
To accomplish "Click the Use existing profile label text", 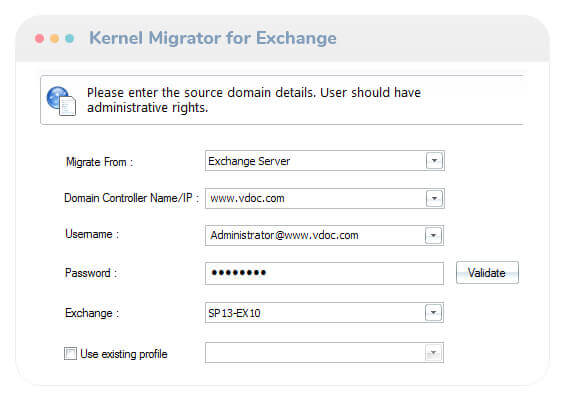I will (124, 354).
